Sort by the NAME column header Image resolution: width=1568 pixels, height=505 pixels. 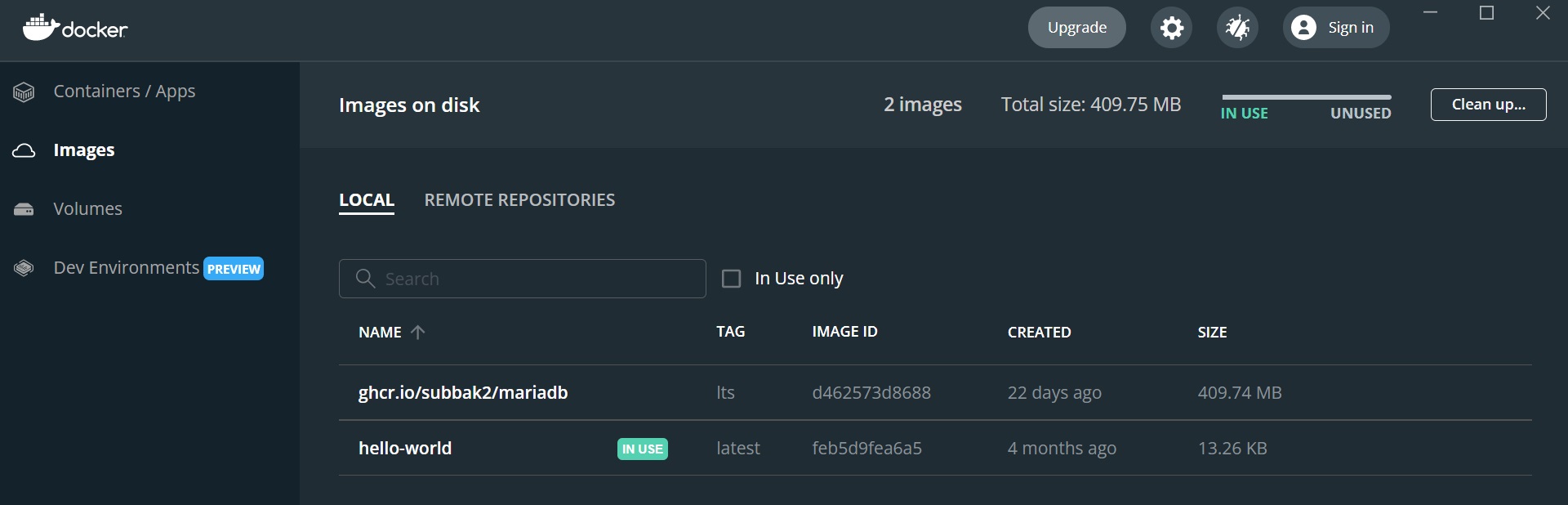coord(380,333)
